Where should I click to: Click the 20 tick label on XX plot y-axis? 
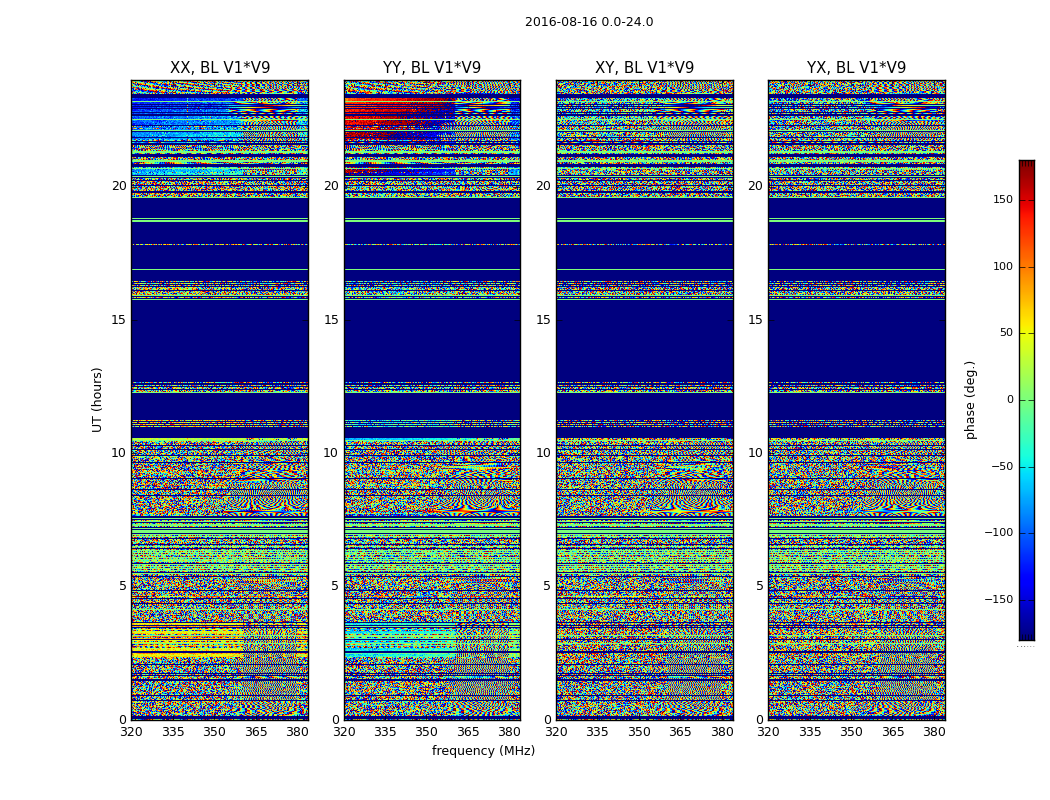(x=119, y=186)
